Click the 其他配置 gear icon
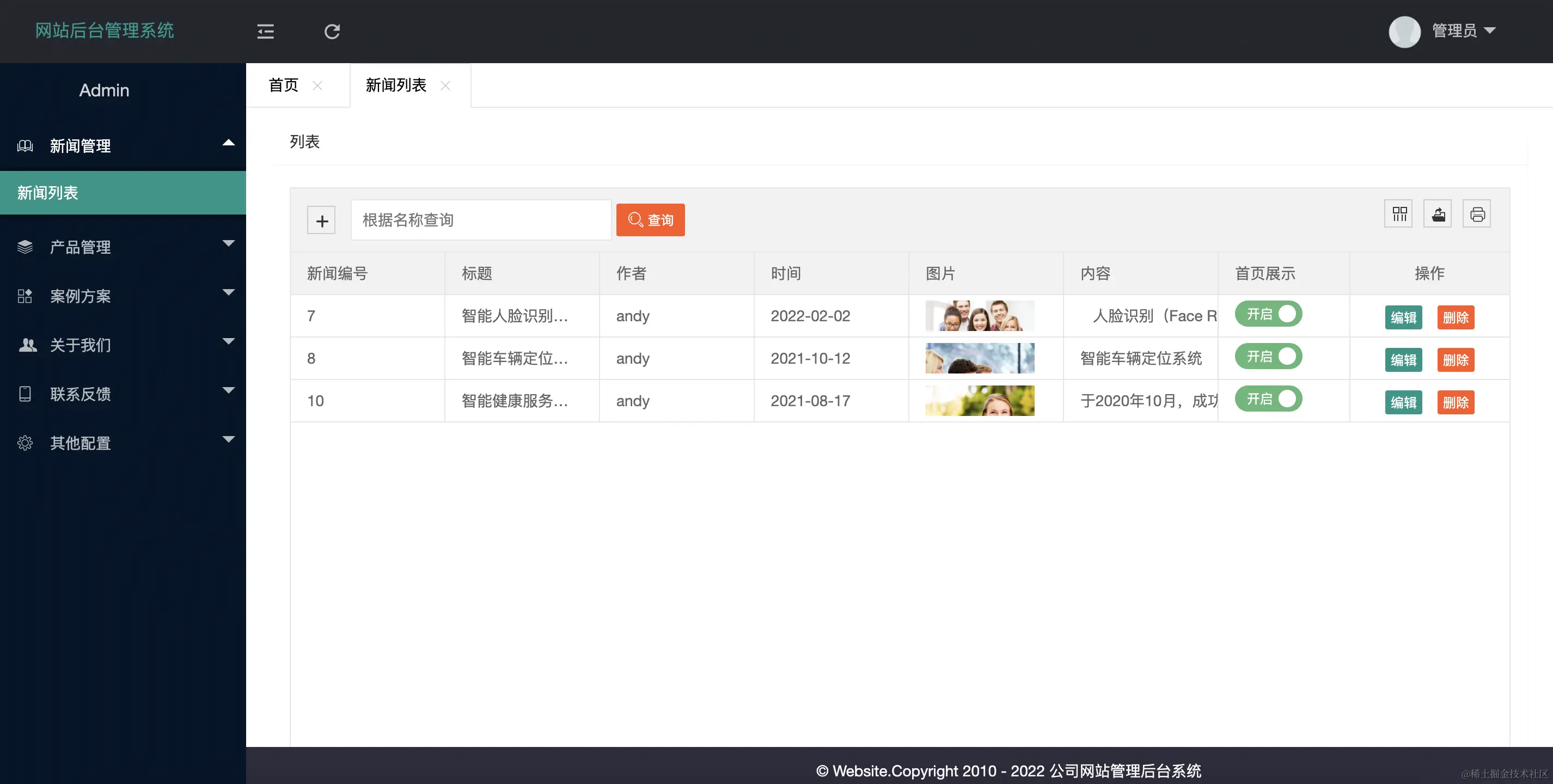1553x784 pixels. click(x=25, y=442)
